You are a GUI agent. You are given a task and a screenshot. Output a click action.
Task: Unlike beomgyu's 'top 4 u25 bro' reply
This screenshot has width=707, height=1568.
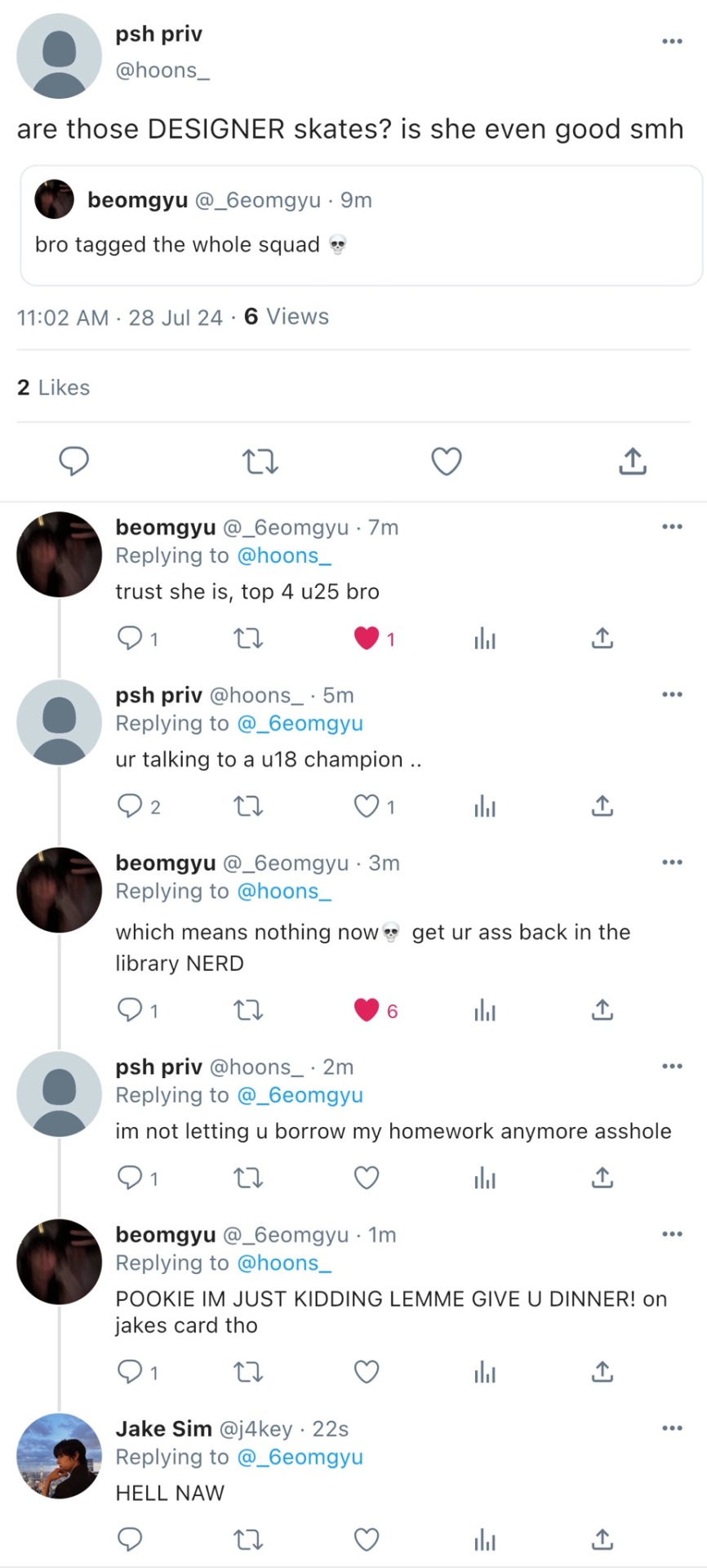367,638
